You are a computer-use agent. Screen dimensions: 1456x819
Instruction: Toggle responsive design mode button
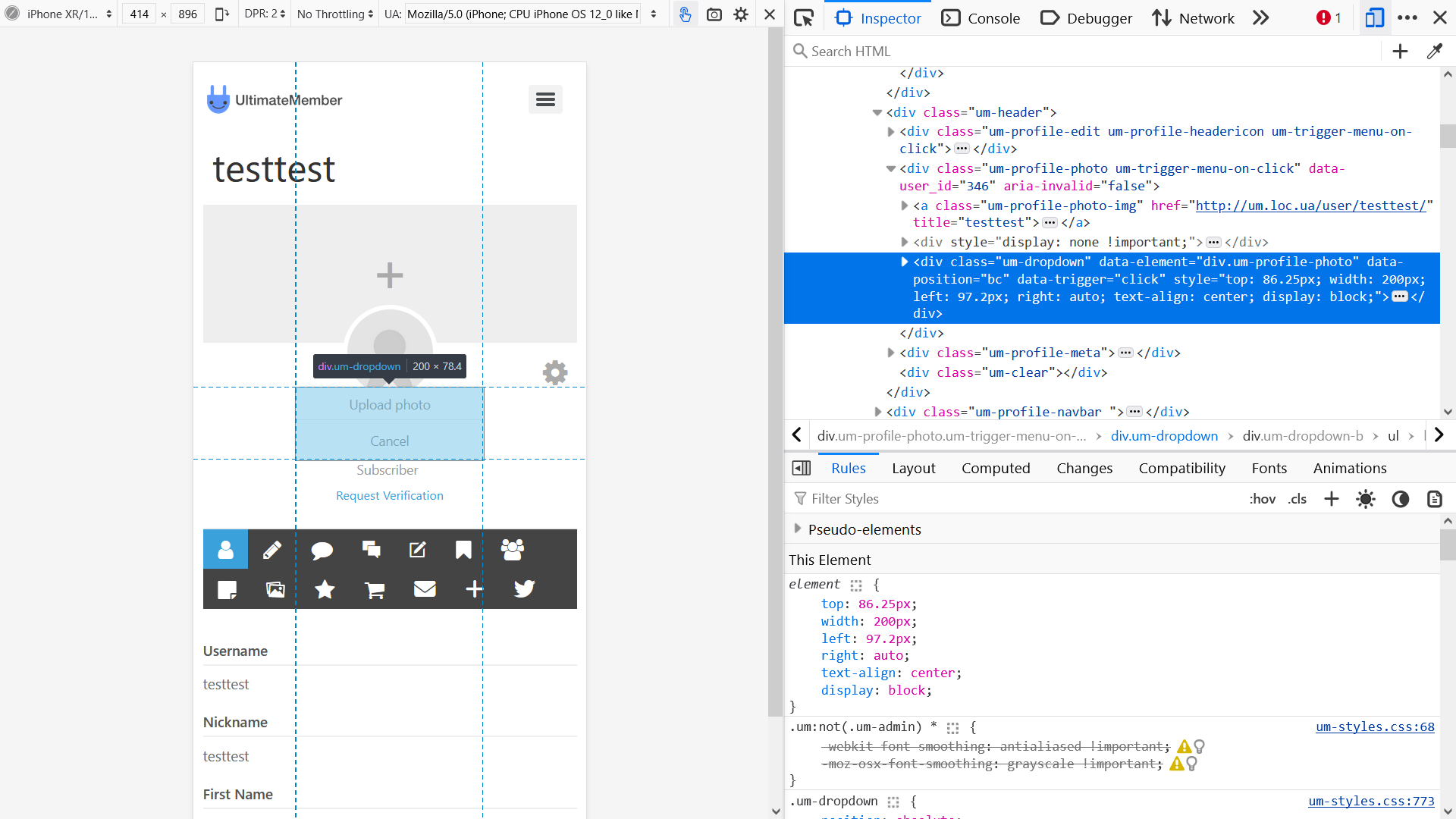point(1374,17)
